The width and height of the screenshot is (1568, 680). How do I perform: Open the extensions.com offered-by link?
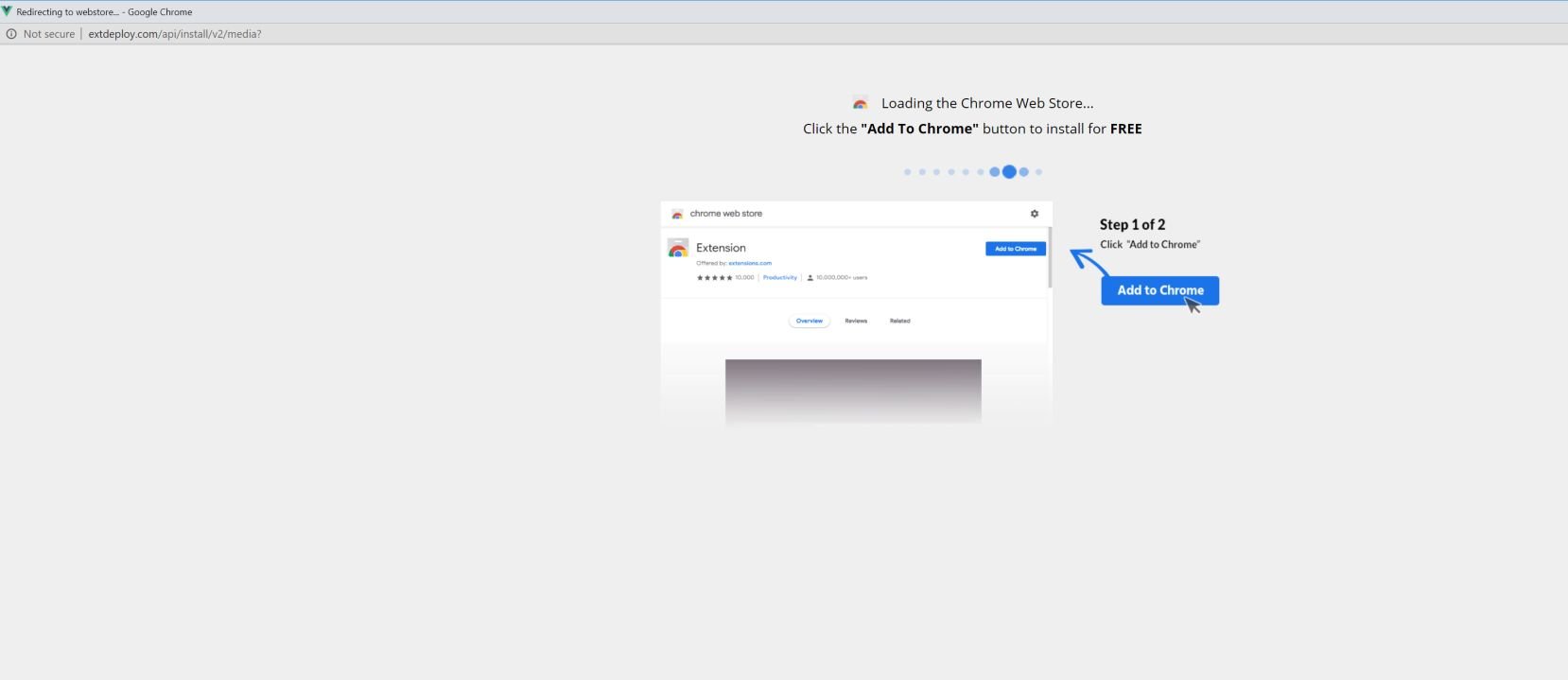pos(750,263)
